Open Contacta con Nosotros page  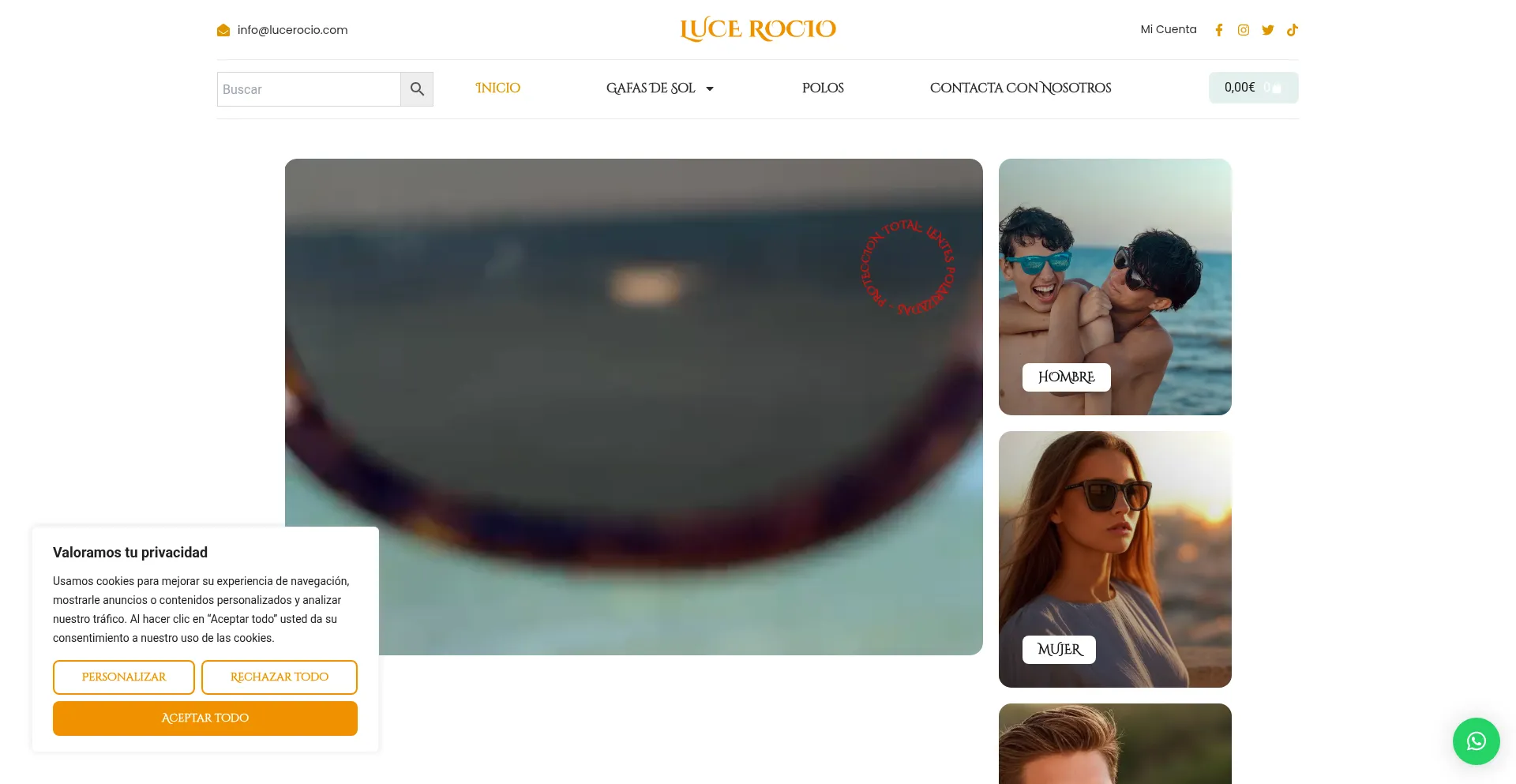tap(1020, 88)
